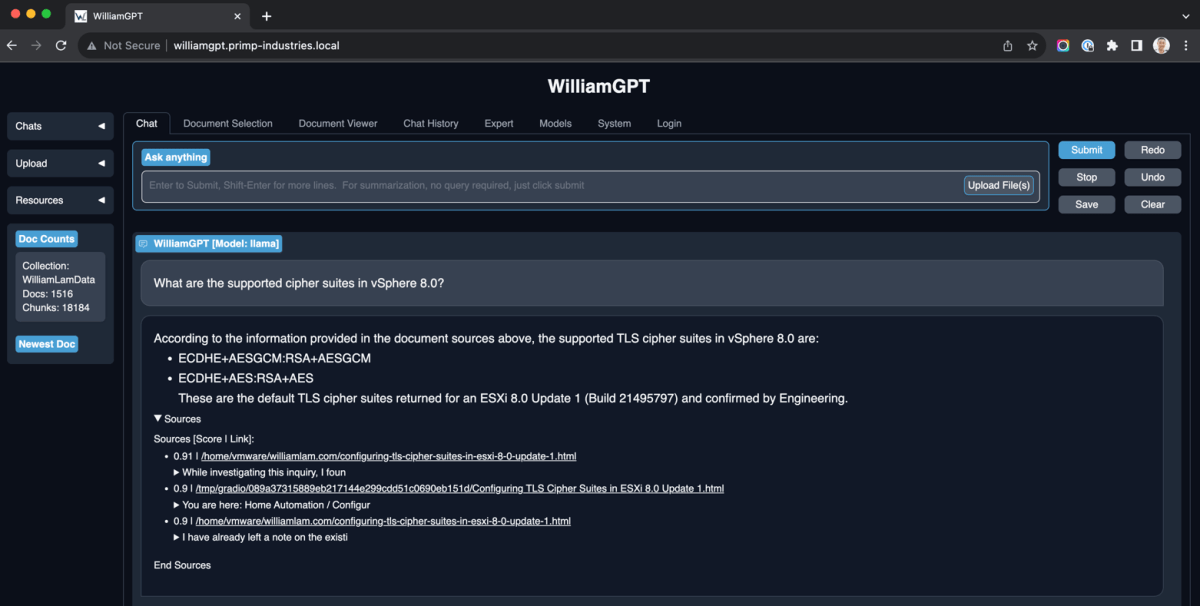Click the share page icon in address bar
Viewport: 1200px width, 606px height.
(x=1008, y=45)
